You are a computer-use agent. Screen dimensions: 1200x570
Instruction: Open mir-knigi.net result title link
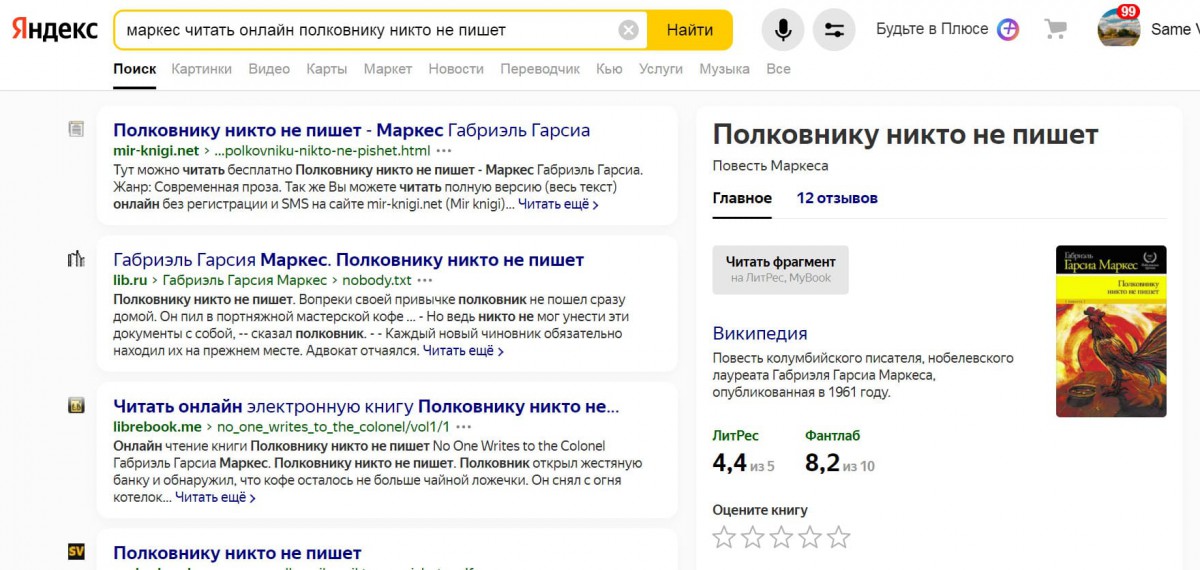pyautogui.click(x=352, y=130)
